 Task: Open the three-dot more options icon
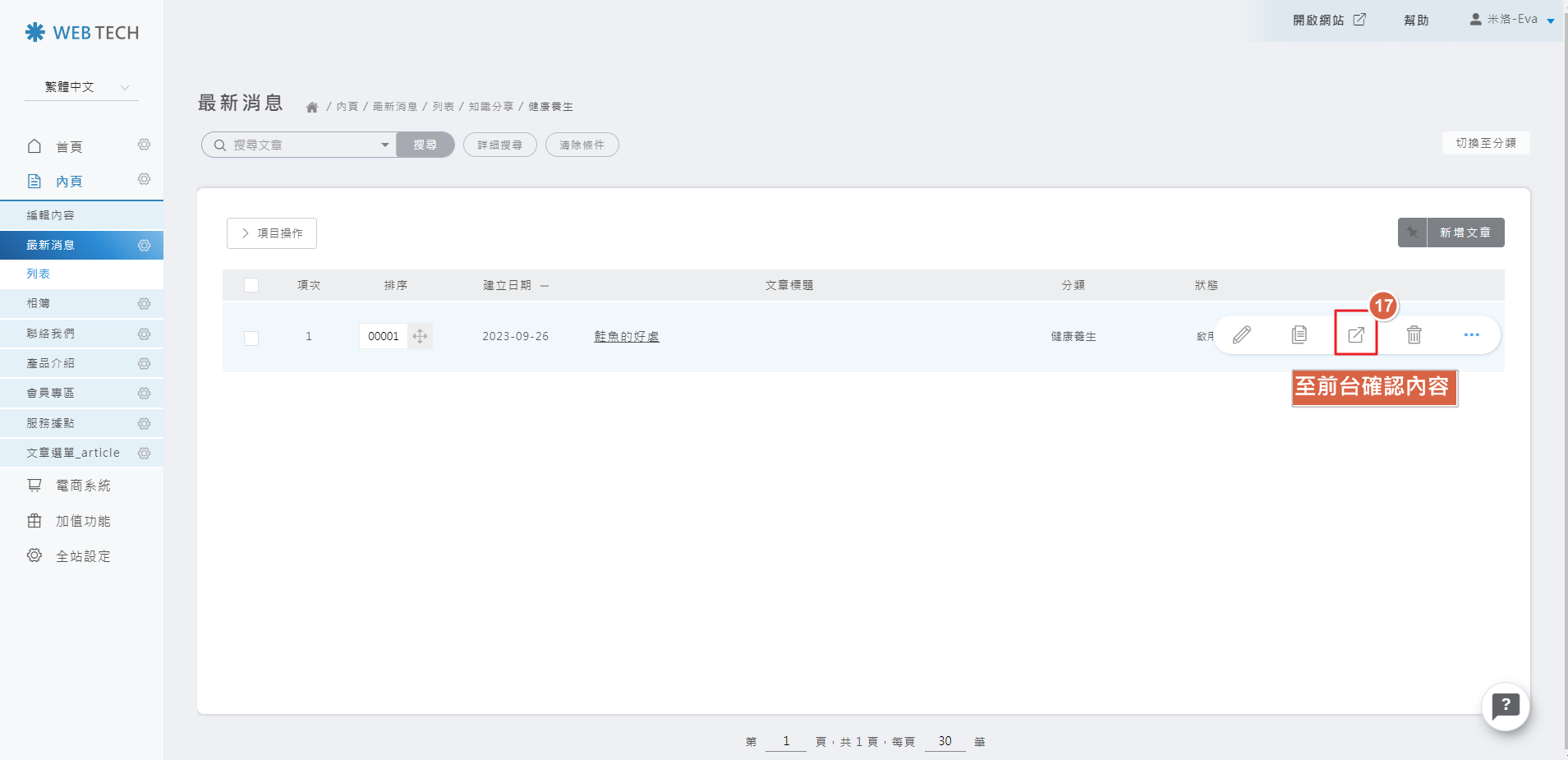pyautogui.click(x=1471, y=335)
